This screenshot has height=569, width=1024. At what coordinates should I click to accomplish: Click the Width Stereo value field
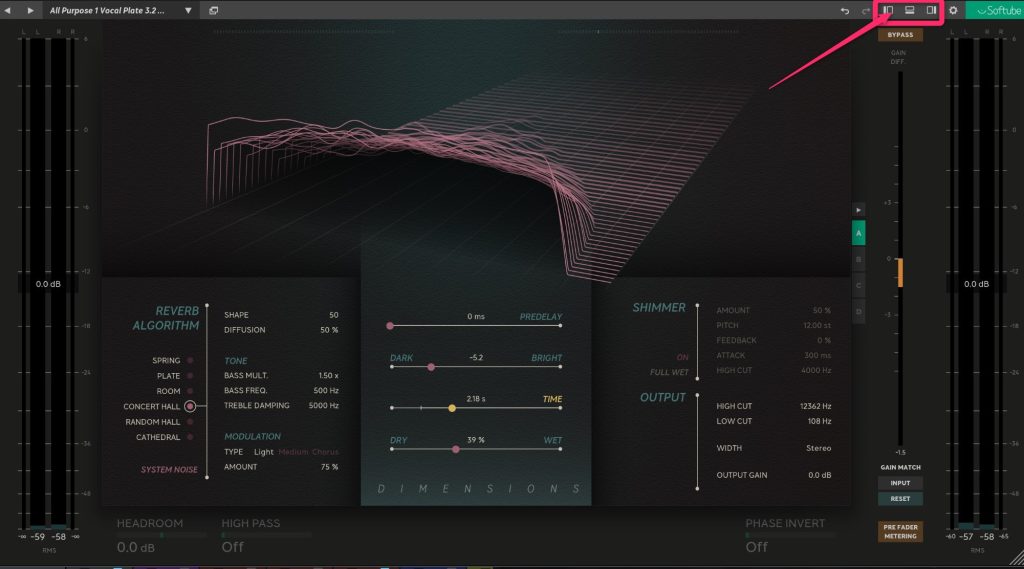point(818,448)
